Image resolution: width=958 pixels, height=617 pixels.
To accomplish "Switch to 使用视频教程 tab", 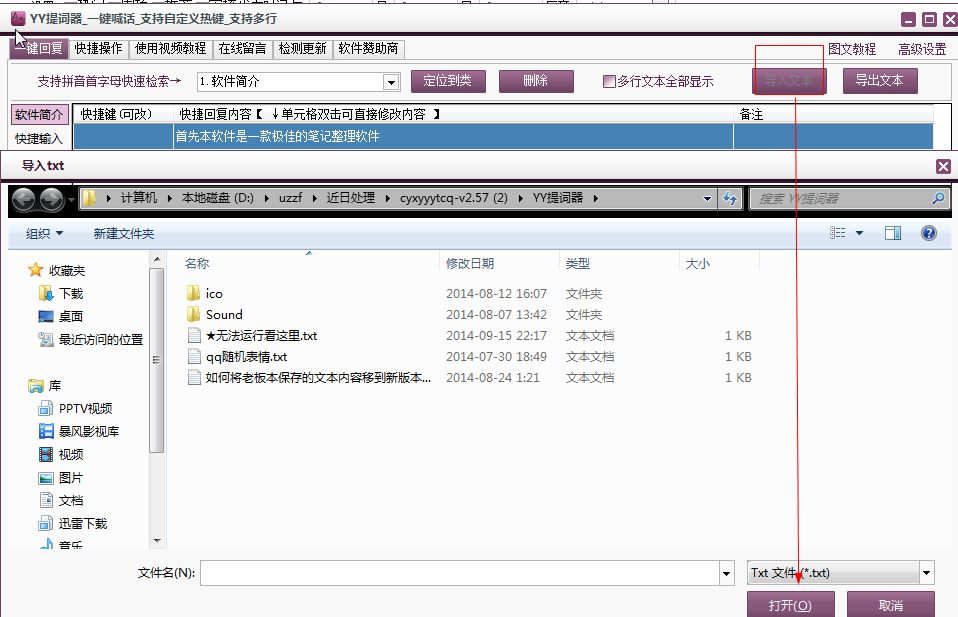I will click(170, 48).
